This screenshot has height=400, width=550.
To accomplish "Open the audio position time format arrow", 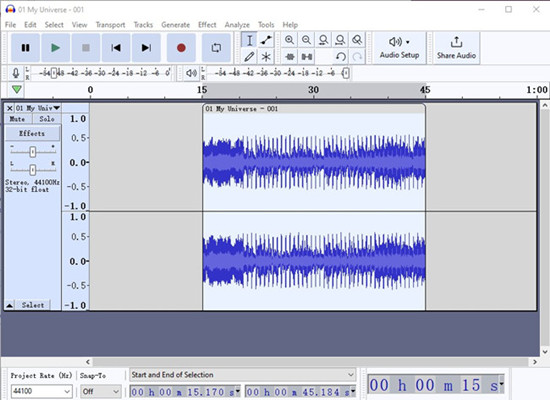I will [x=502, y=385].
